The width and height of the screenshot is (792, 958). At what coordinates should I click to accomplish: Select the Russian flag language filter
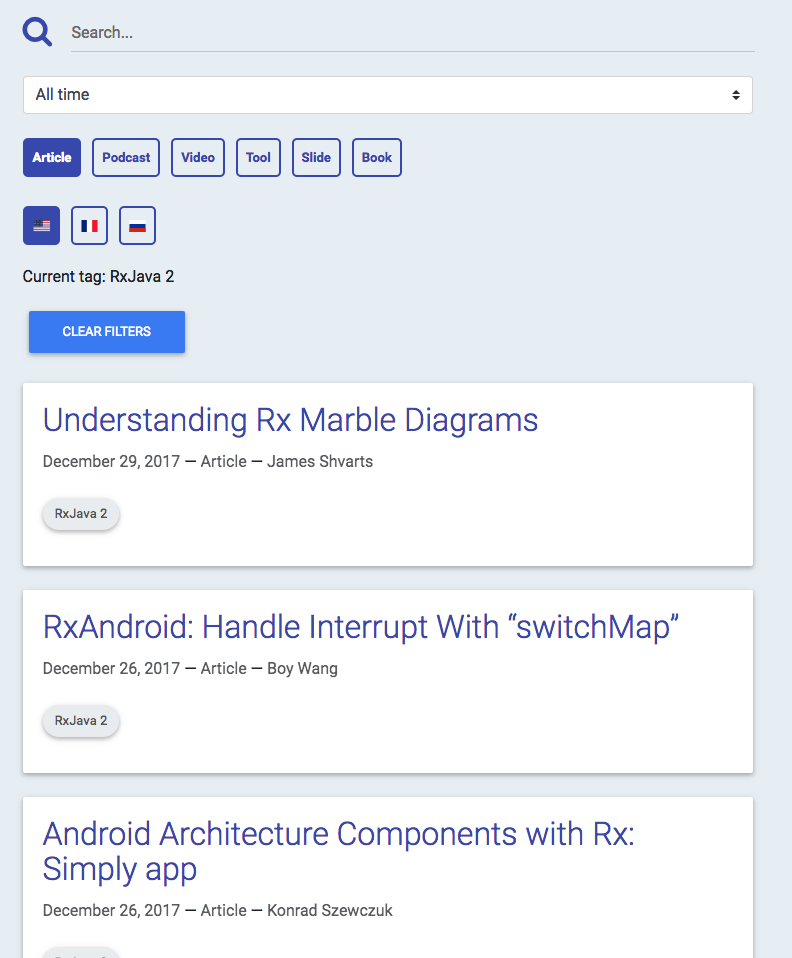tap(137, 225)
